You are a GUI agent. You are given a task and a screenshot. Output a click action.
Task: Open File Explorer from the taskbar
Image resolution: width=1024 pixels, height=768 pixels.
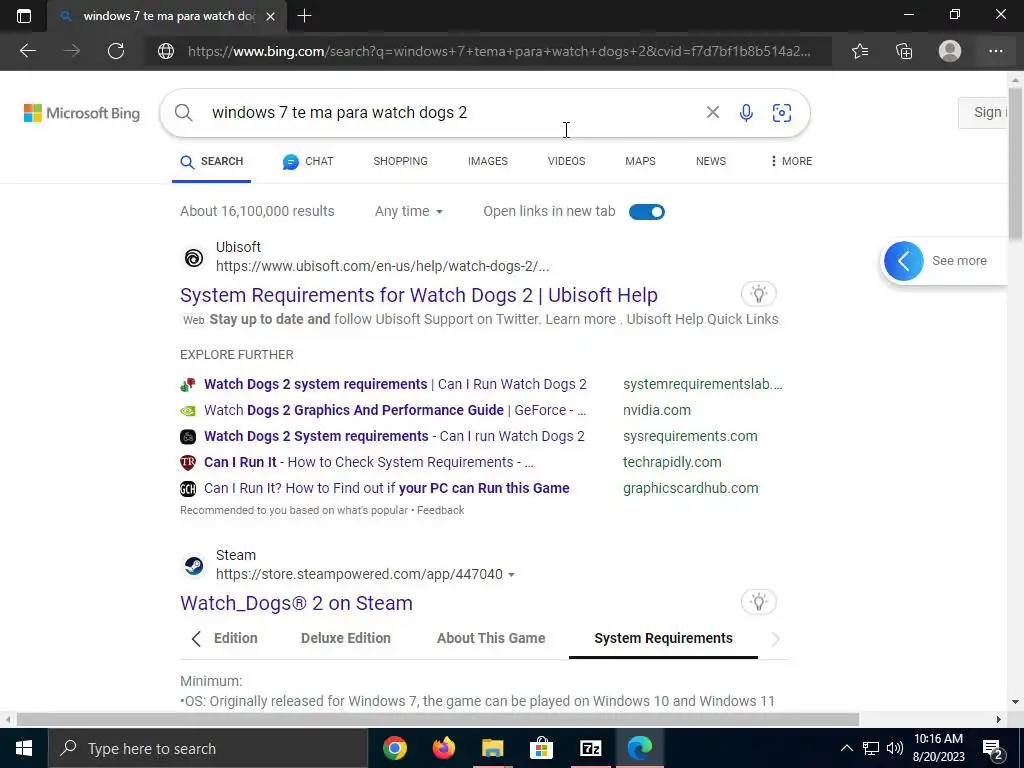(492, 748)
